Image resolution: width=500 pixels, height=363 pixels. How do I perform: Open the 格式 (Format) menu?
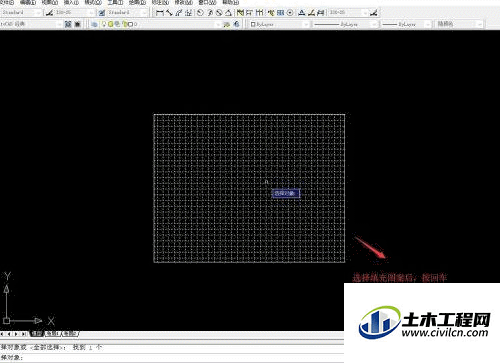point(93,2)
